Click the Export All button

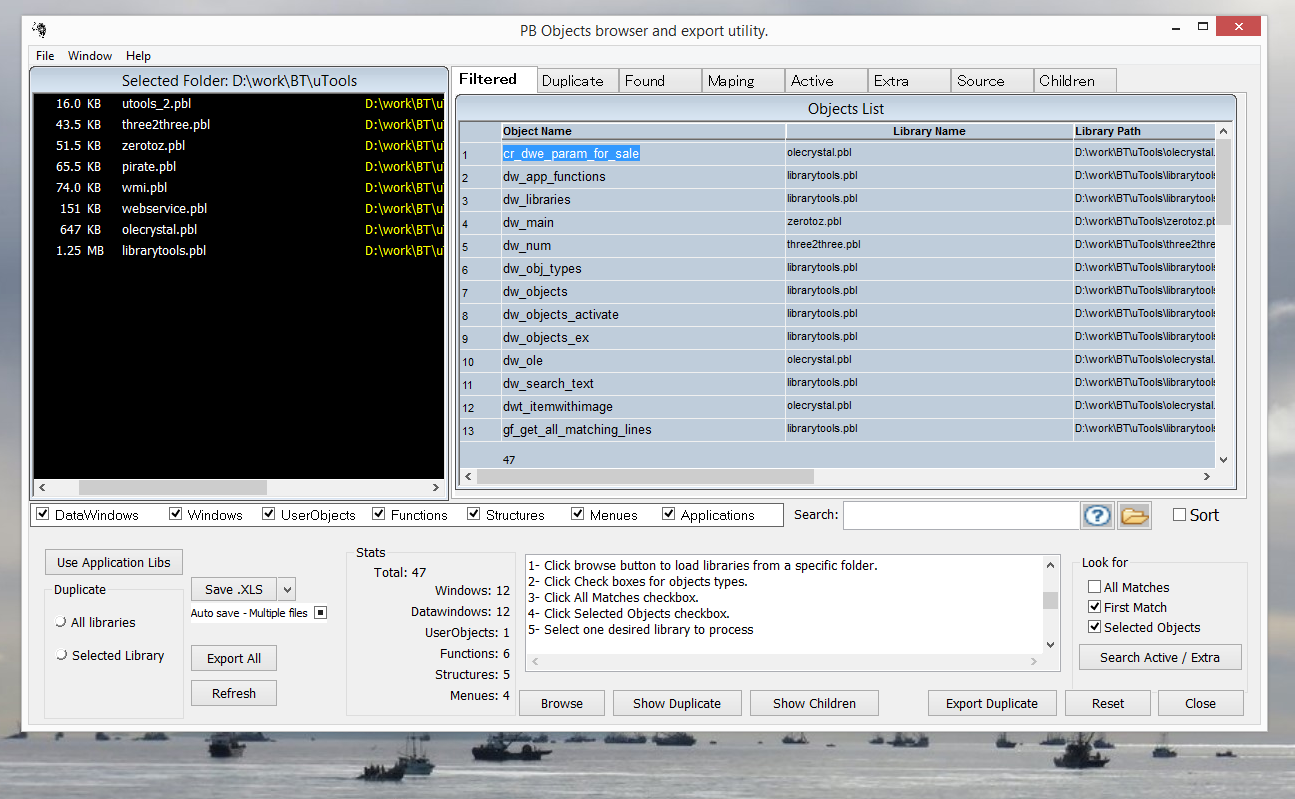coord(234,658)
